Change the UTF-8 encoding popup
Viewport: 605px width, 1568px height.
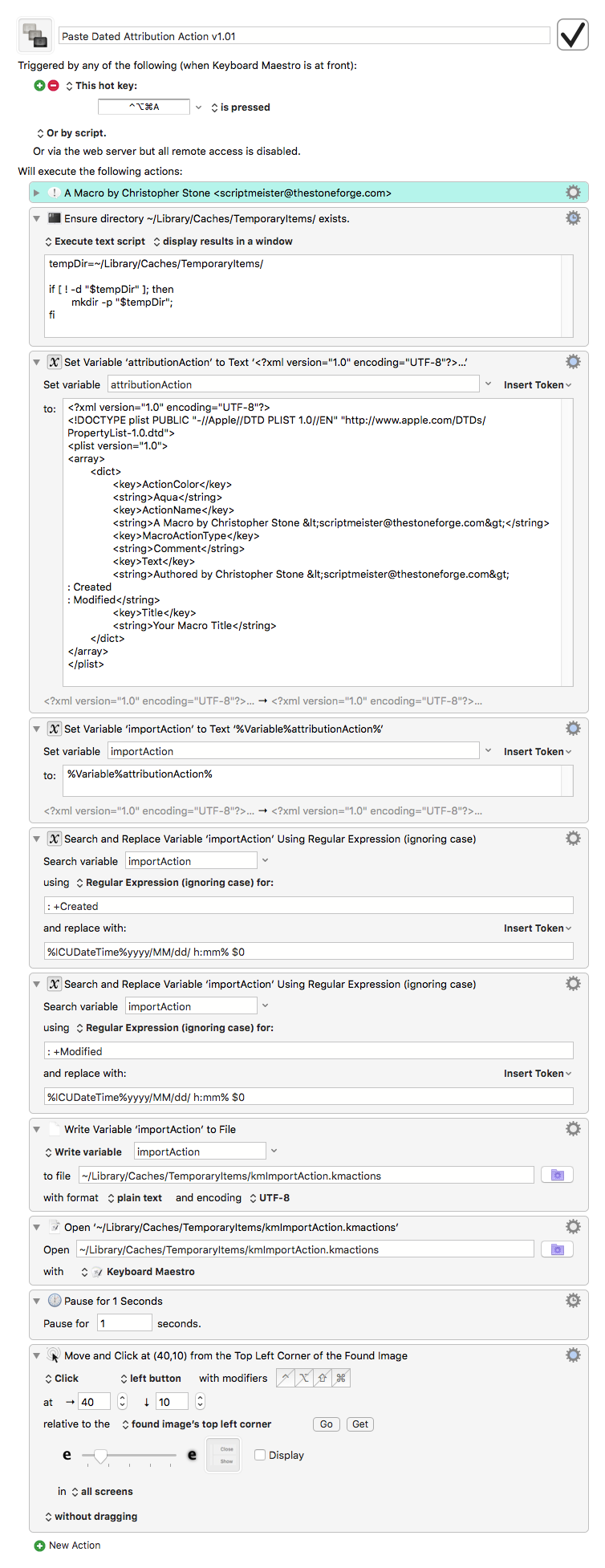pos(269,1198)
